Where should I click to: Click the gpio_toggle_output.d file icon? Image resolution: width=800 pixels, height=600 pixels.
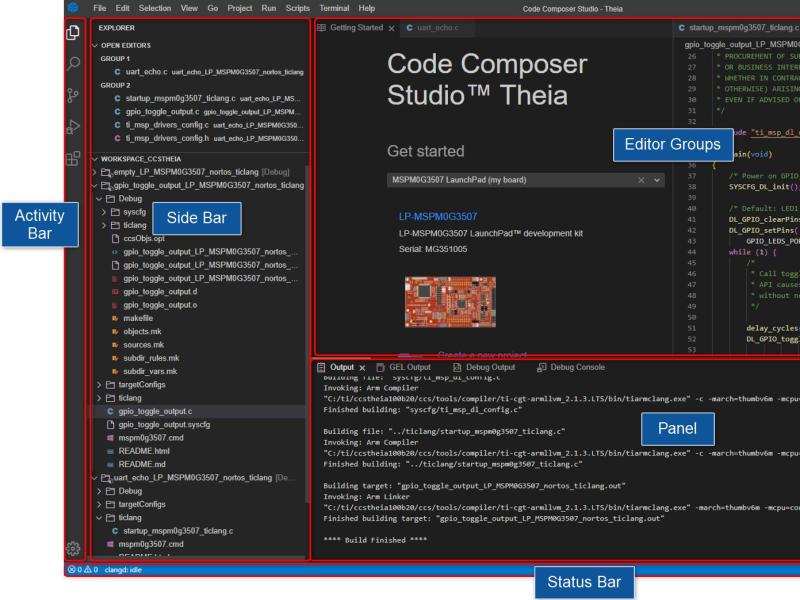(115, 292)
